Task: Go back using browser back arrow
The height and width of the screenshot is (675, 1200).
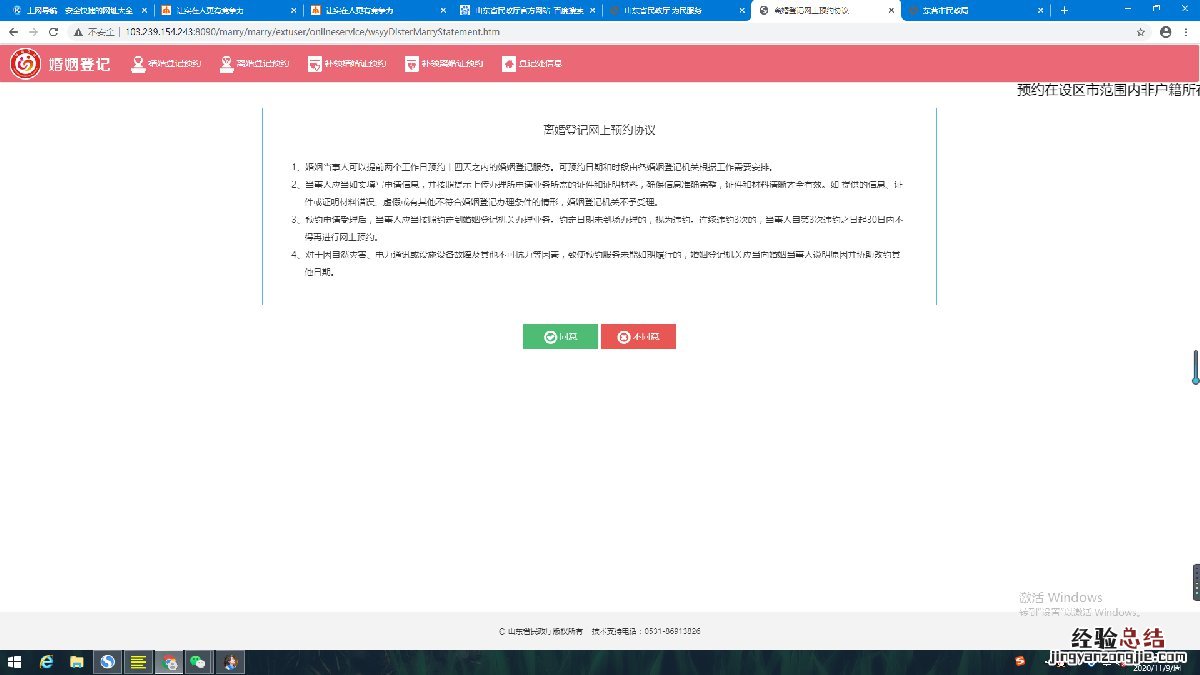Action: [13, 32]
